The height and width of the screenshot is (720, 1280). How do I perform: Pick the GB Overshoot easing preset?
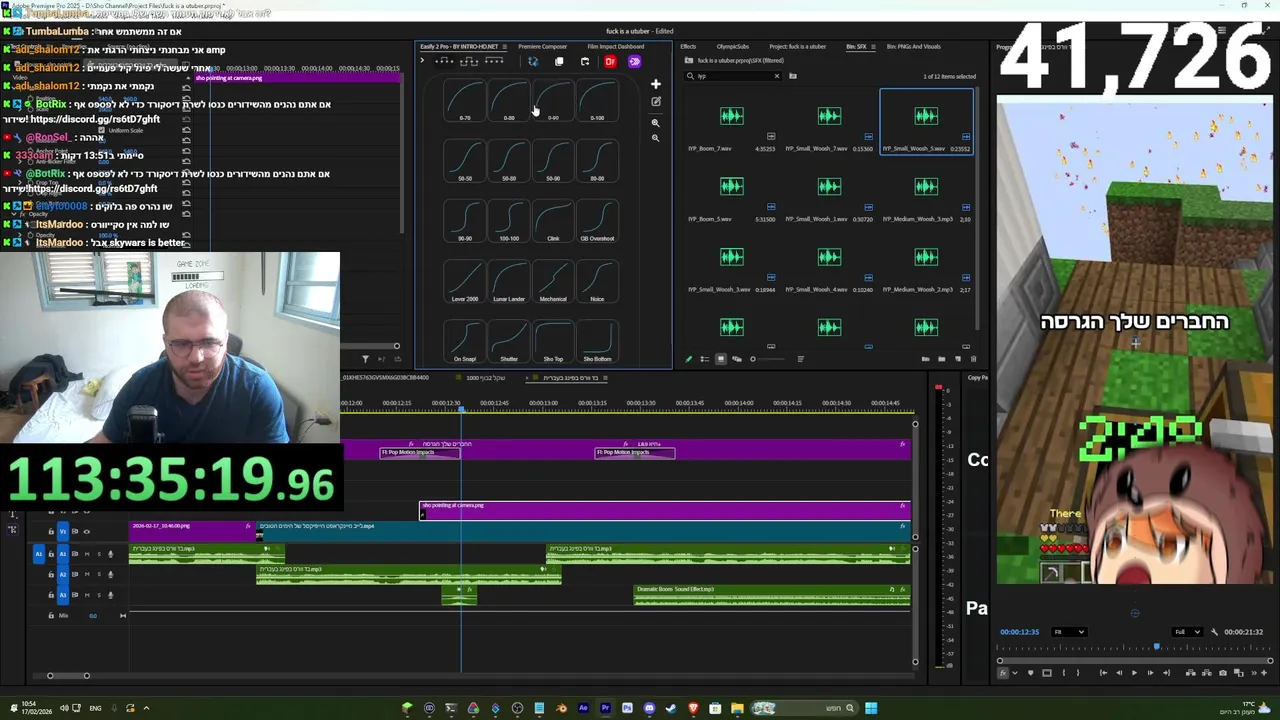597,223
